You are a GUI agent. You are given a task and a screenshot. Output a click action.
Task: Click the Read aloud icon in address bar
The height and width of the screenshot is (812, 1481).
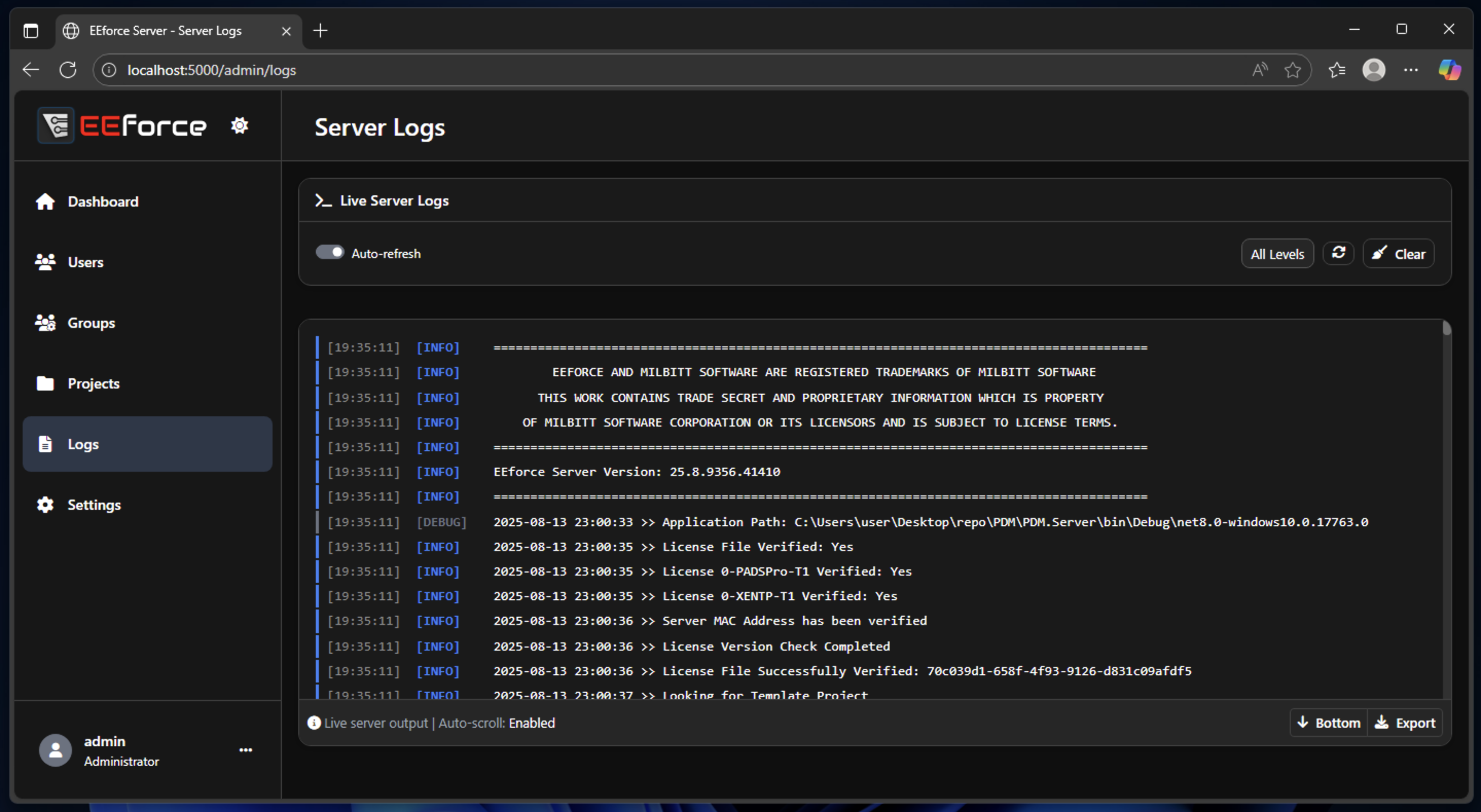pos(1260,70)
